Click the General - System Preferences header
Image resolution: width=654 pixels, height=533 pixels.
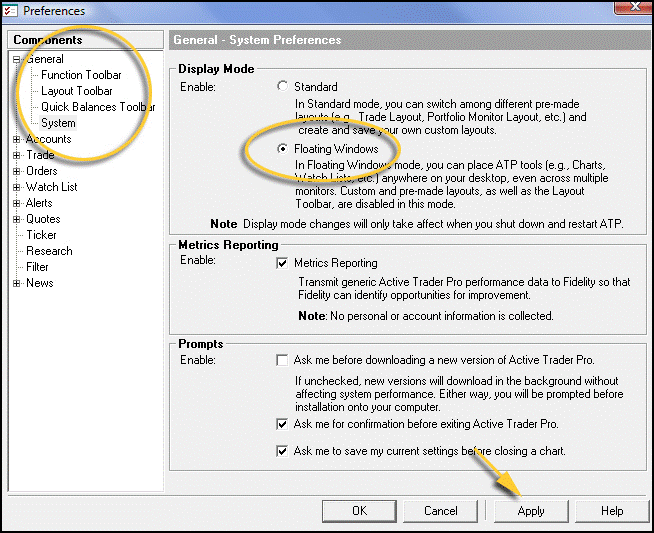(411, 40)
